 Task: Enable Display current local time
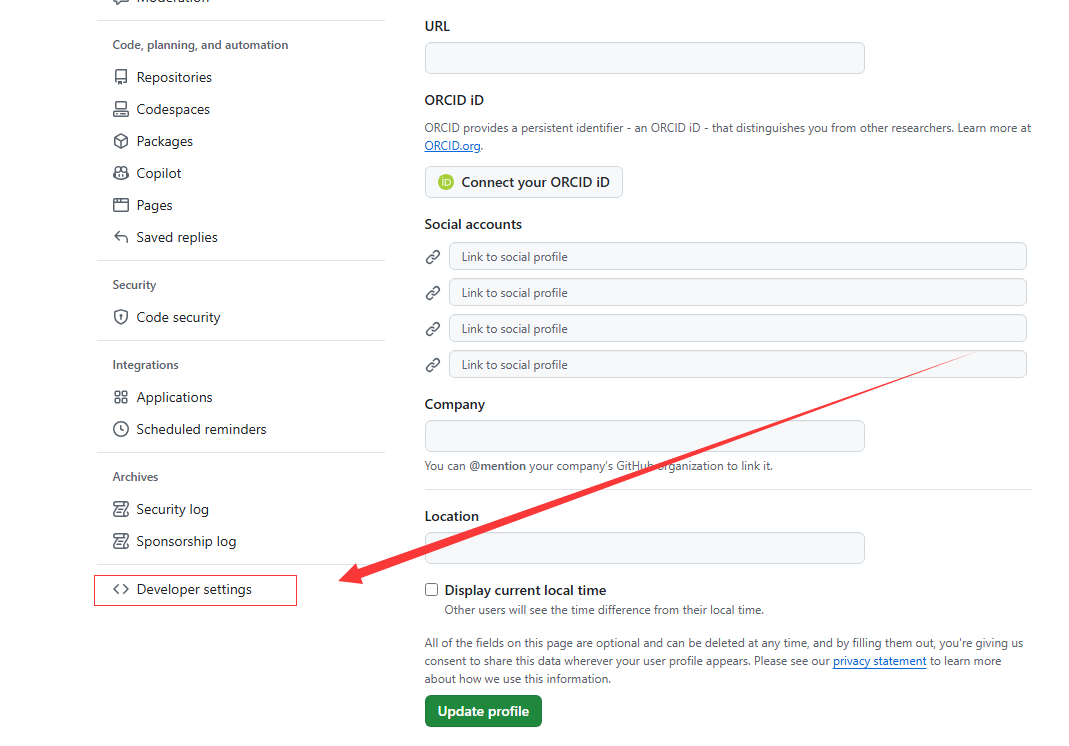point(431,589)
